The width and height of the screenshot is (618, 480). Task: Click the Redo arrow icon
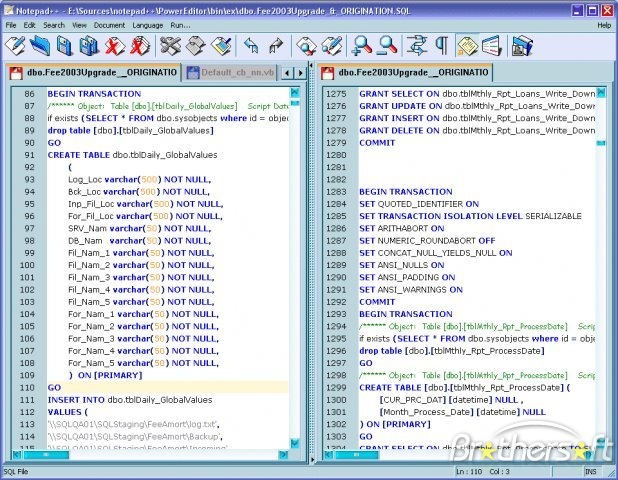(x=276, y=46)
